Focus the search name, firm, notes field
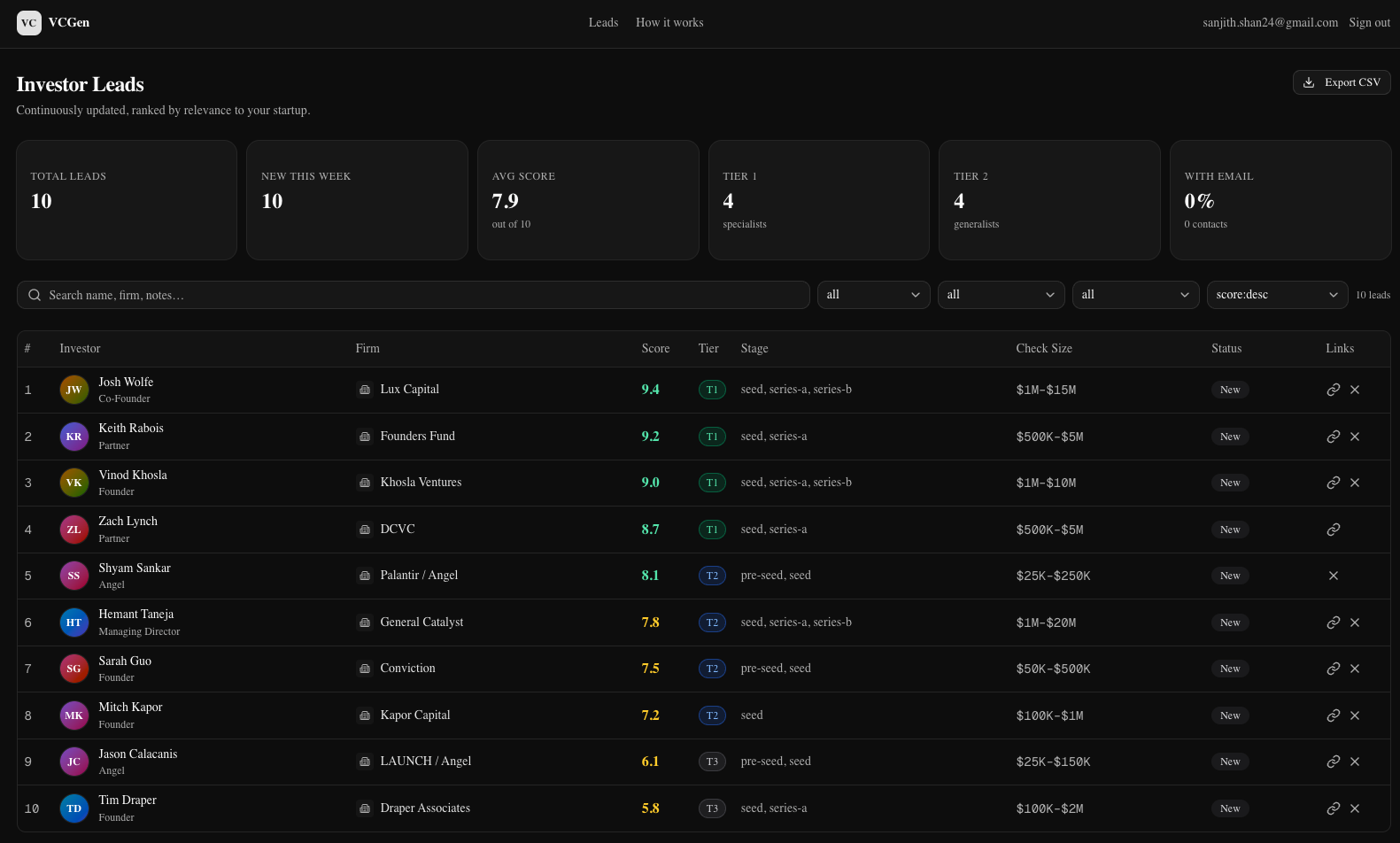The width and height of the screenshot is (1400, 843). pyautogui.click(x=414, y=295)
